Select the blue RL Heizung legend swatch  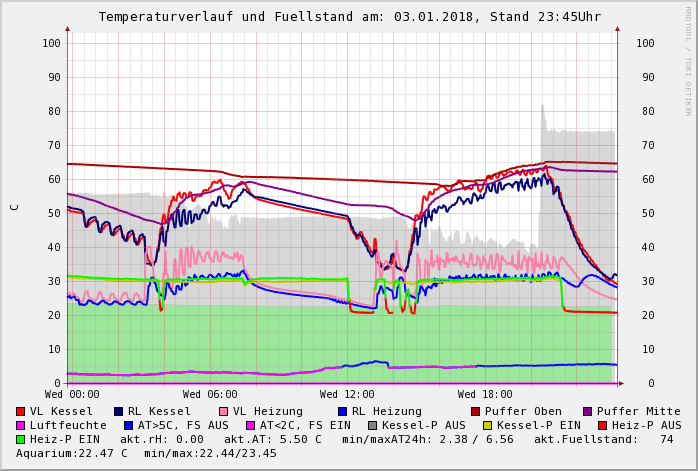tap(343, 411)
